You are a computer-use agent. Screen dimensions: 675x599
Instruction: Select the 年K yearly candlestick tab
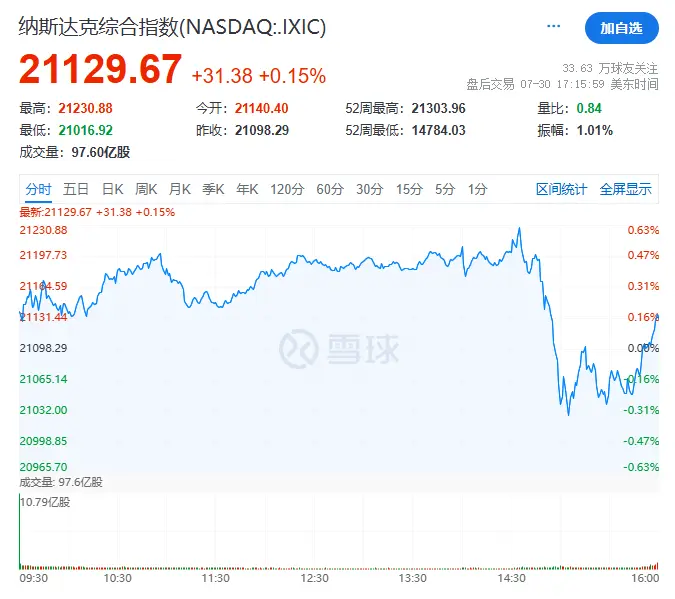(x=247, y=189)
